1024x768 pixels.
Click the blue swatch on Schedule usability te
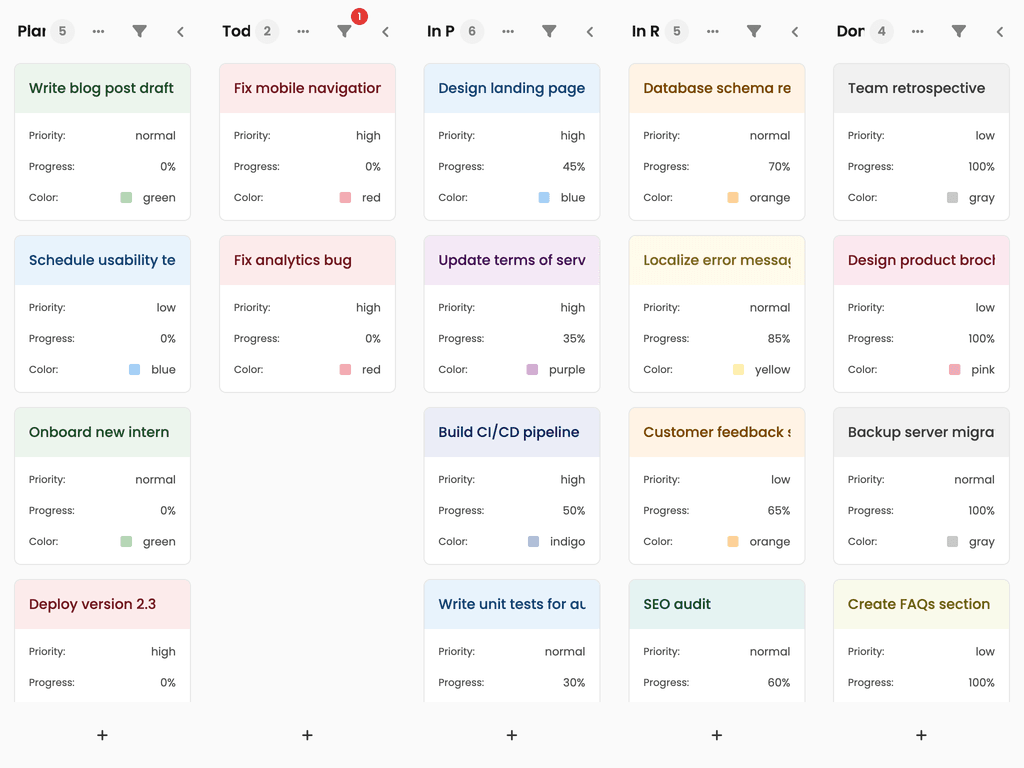tap(135, 370)
